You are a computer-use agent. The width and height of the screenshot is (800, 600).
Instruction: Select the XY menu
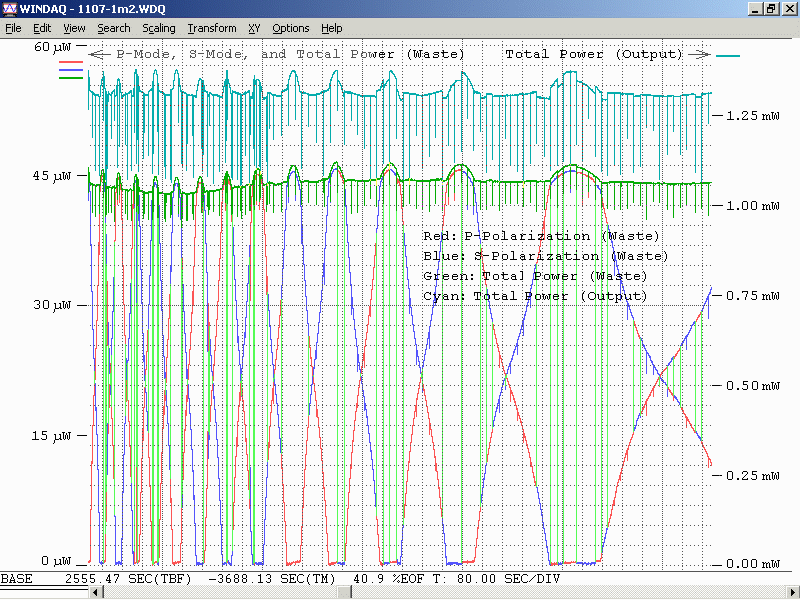[x=254, y=28]
